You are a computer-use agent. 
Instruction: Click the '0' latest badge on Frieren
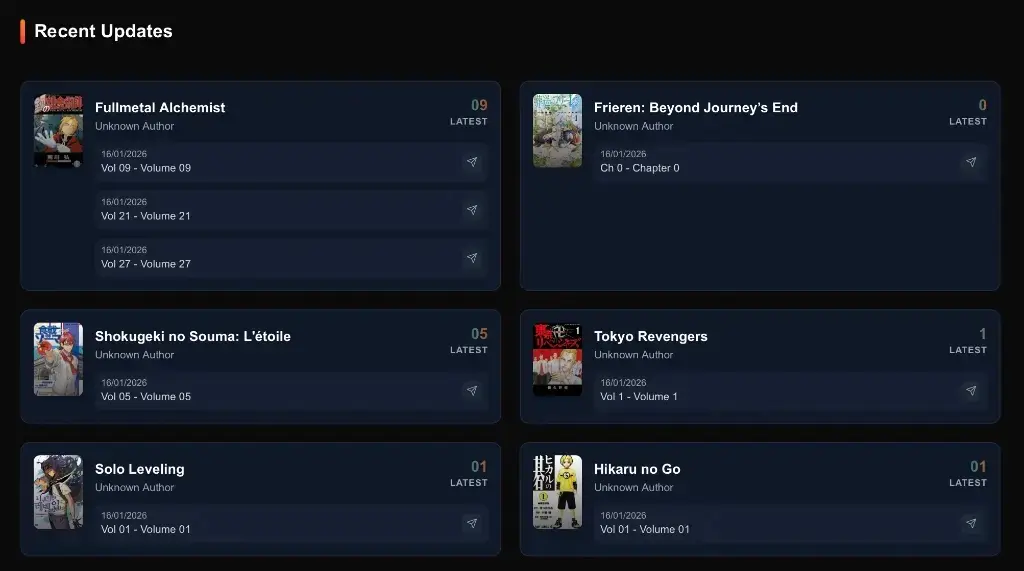[982, 105]
